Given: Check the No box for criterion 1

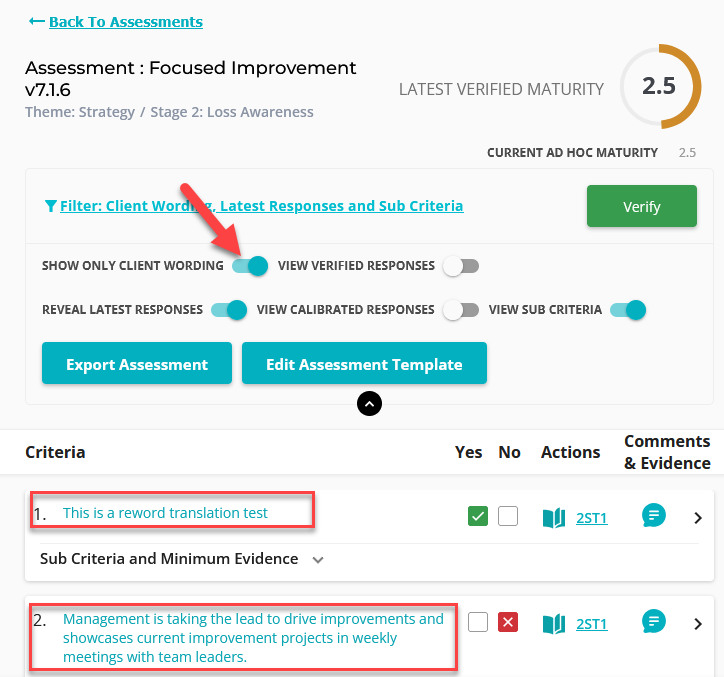Looking at the screenshot, I should tap(508, 516).
